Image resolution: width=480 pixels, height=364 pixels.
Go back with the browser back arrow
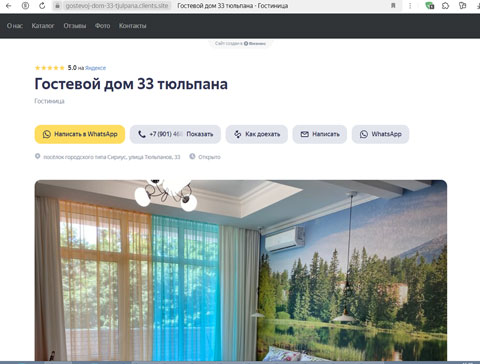(9, 6)
